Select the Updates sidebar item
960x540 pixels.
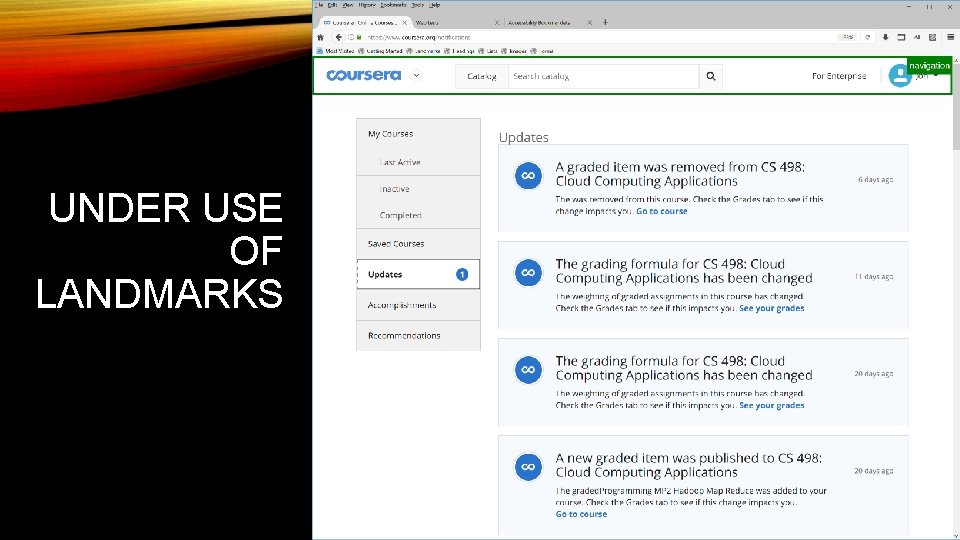[x=418, y=274]
